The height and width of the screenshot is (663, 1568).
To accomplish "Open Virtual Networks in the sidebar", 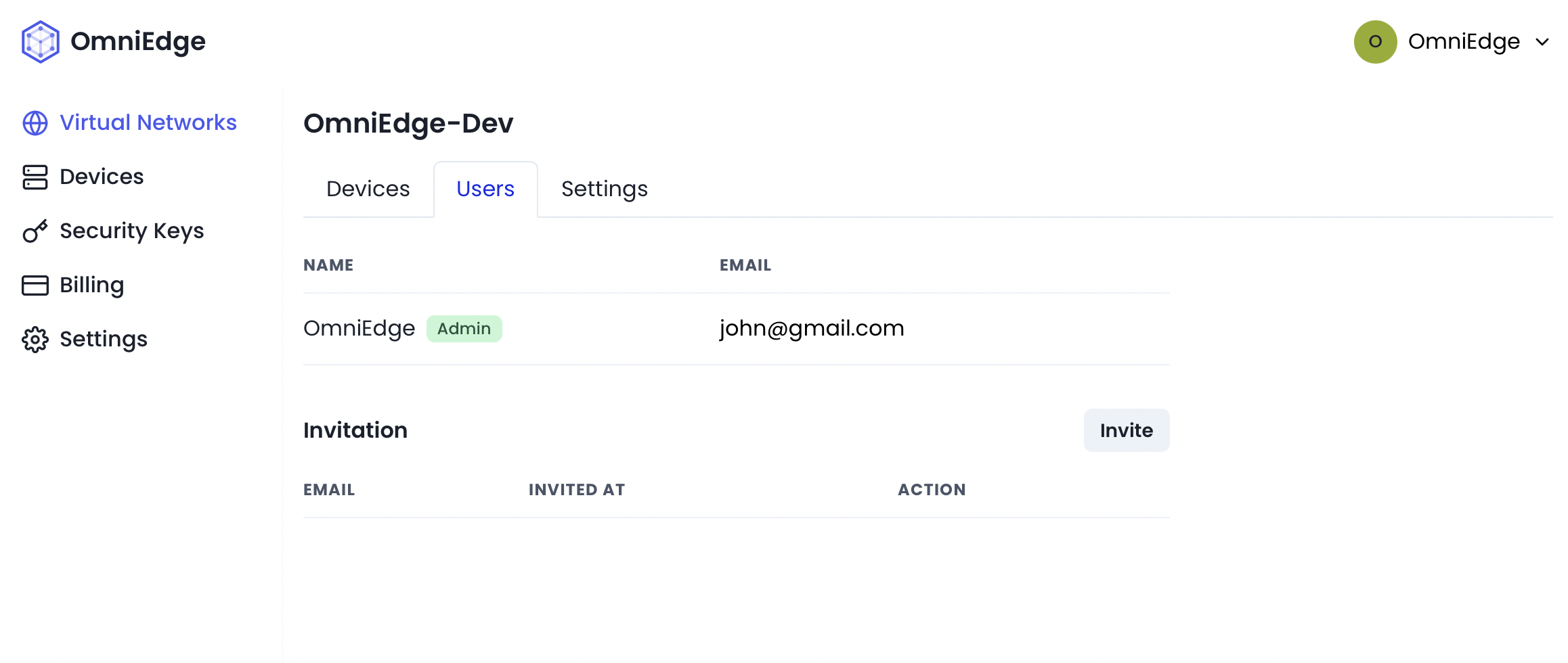I will (148, 122).
